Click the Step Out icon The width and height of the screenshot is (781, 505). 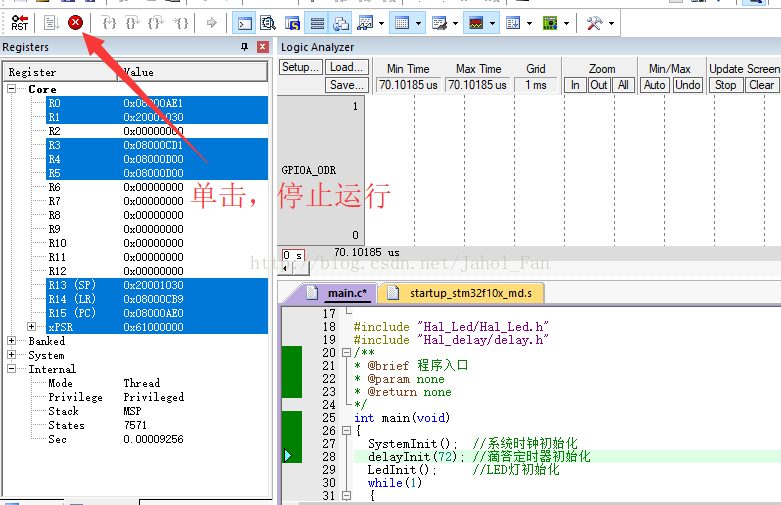click(x=156, y=23)
